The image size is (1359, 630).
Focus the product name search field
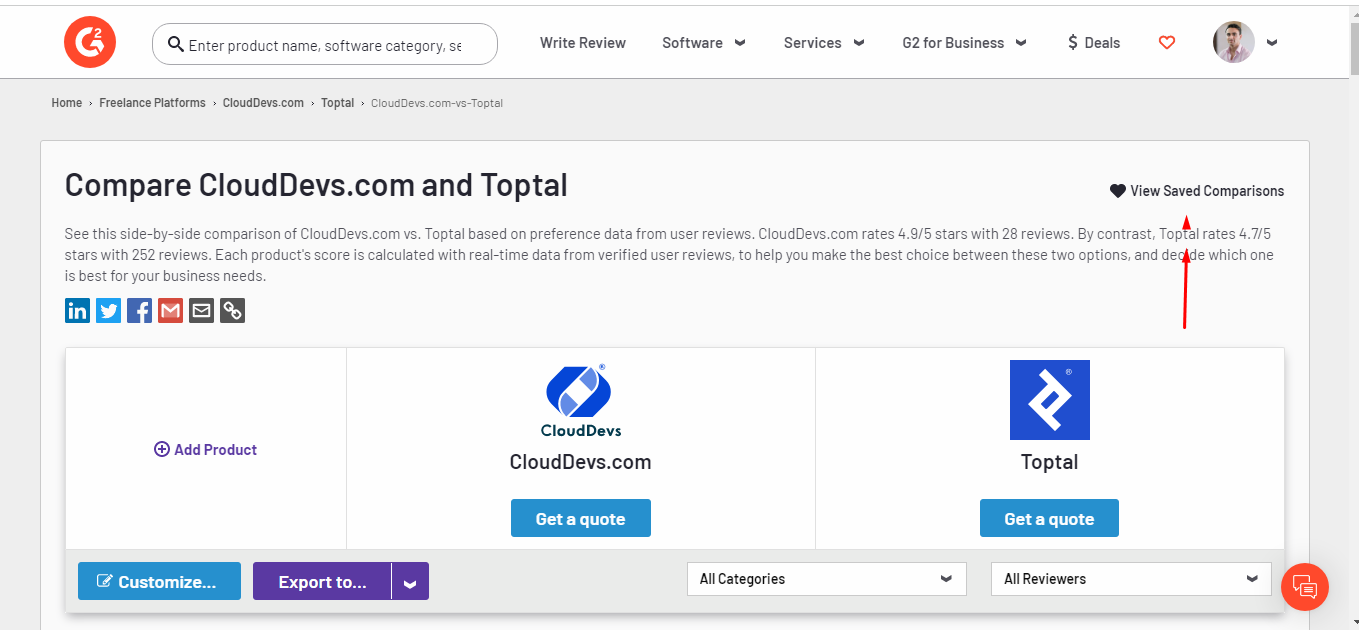click(325, 45)
